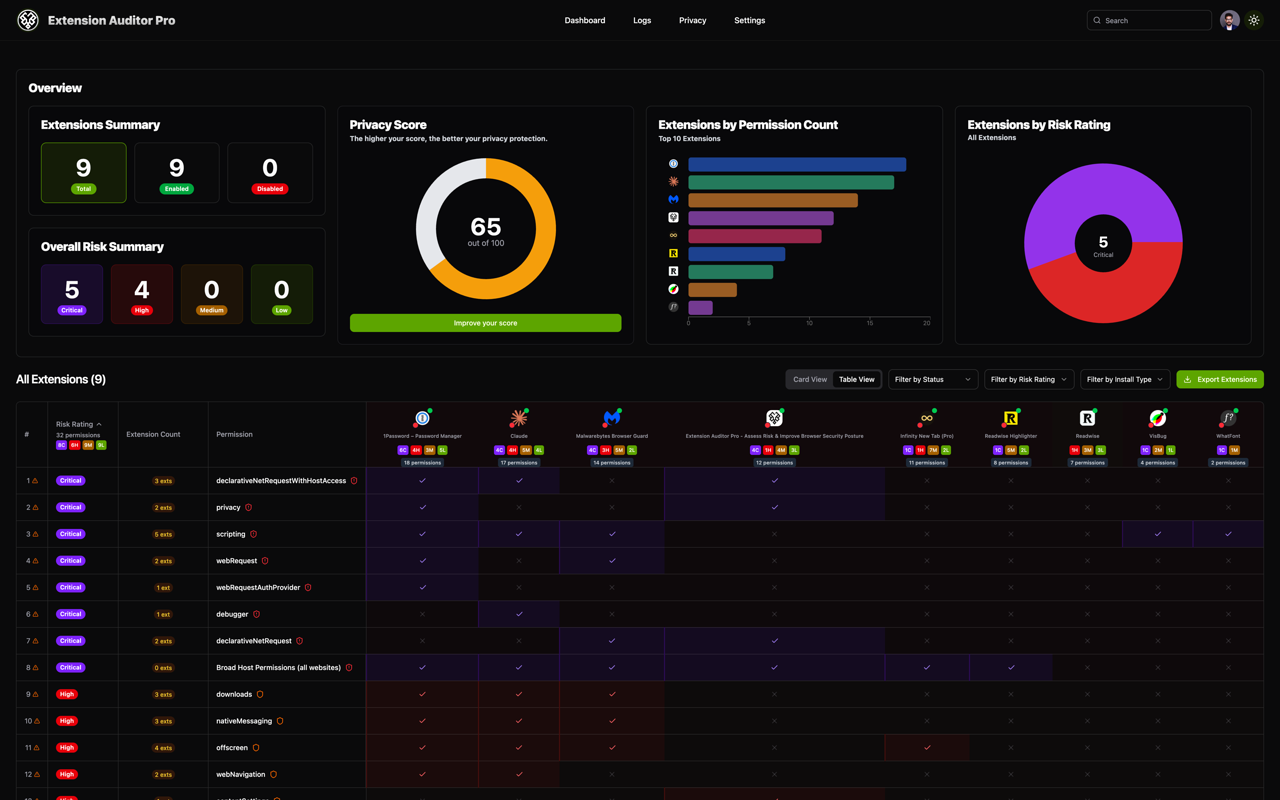Click the Broad Host Permissions (all websites) text
The height and width of the screenshot is (800, 1280).
coord(278,667)
